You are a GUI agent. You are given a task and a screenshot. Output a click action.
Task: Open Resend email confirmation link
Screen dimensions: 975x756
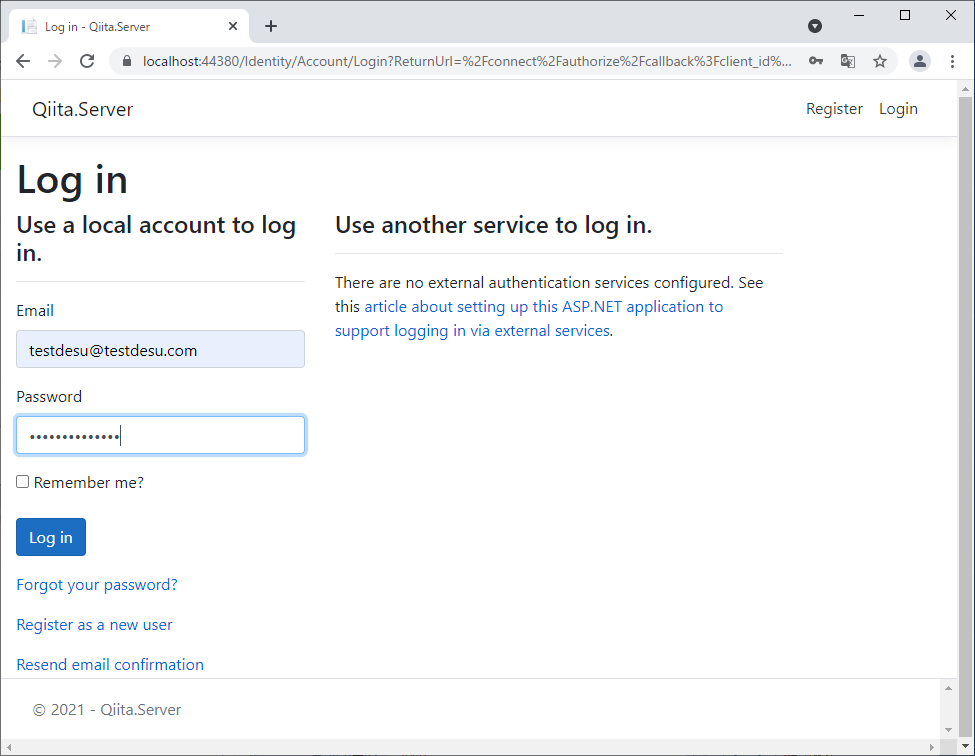pos(110,665)
